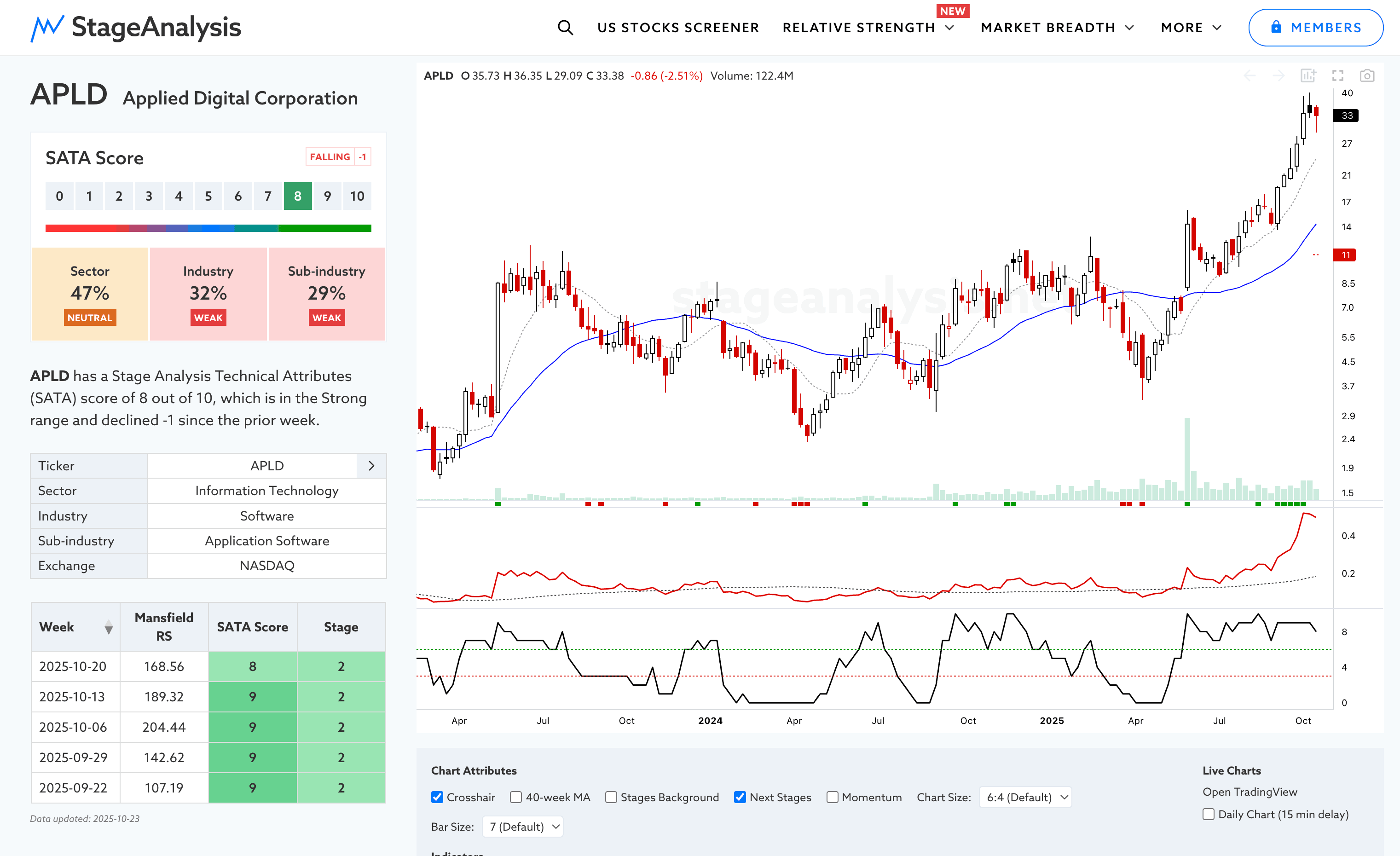Click the search magnifier icon

[x=565, y=27]
